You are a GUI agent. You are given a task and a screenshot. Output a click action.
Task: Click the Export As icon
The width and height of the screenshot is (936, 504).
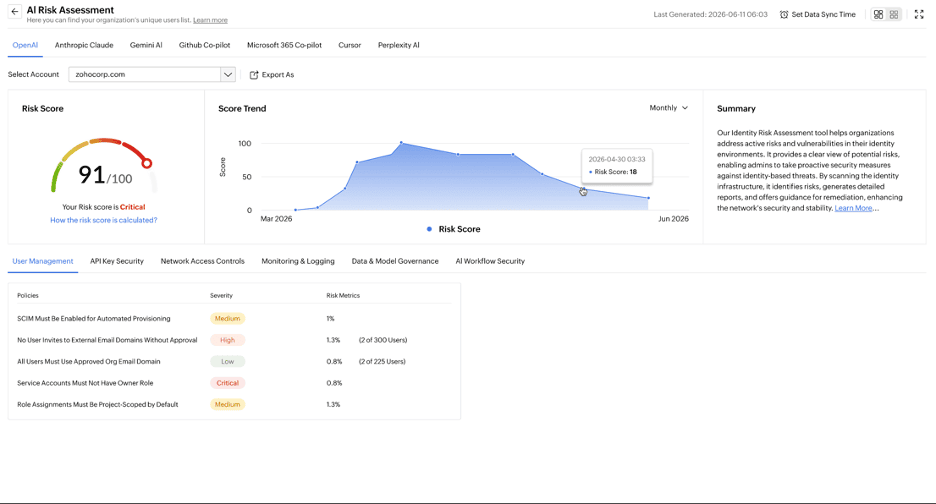coord(254,75)
